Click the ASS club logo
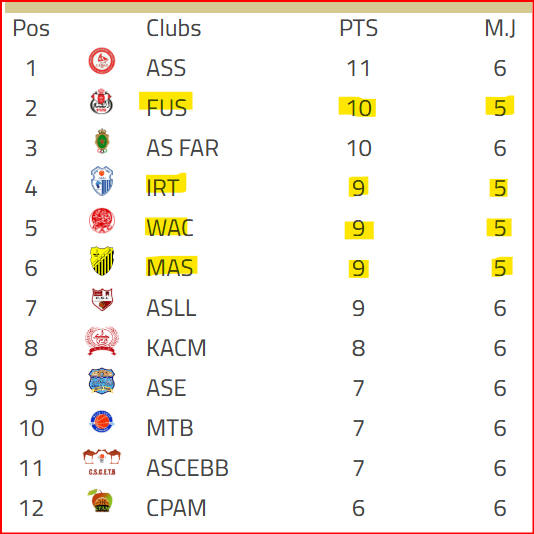534x534 pixels. point(101,61)
